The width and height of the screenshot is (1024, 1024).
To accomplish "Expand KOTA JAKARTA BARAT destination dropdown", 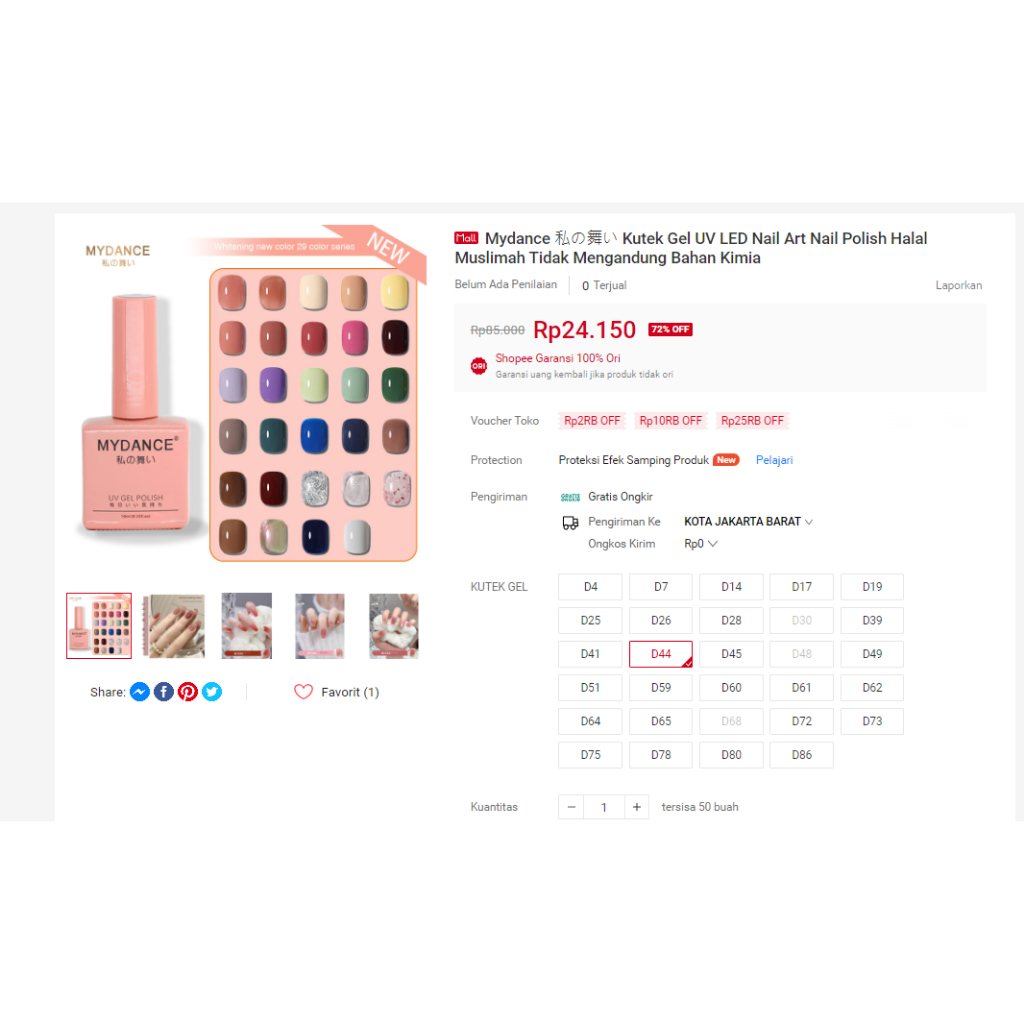I will tap(748, 522).
